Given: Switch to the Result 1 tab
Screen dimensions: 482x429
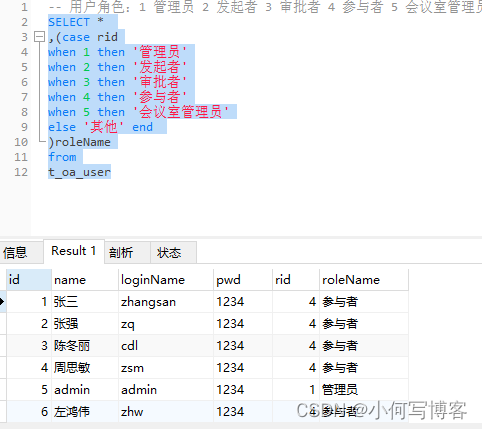Looking at the screenshot, I should point(74,251).
